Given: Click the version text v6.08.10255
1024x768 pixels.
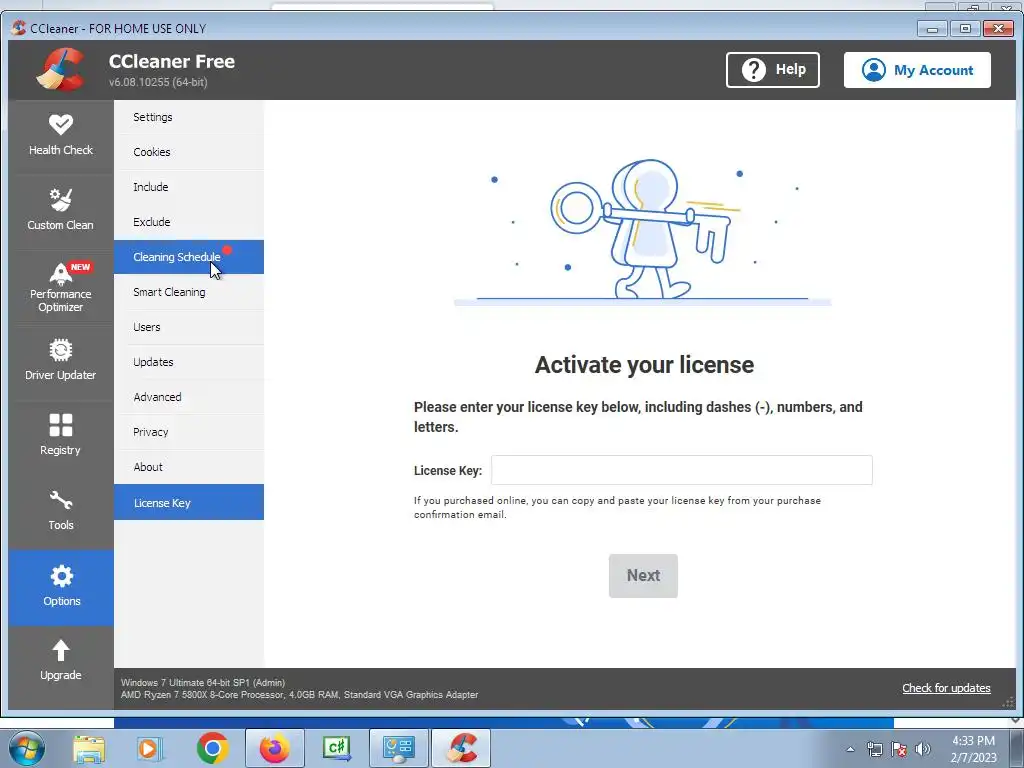Looking at the screenshot, I should point(158,82).
